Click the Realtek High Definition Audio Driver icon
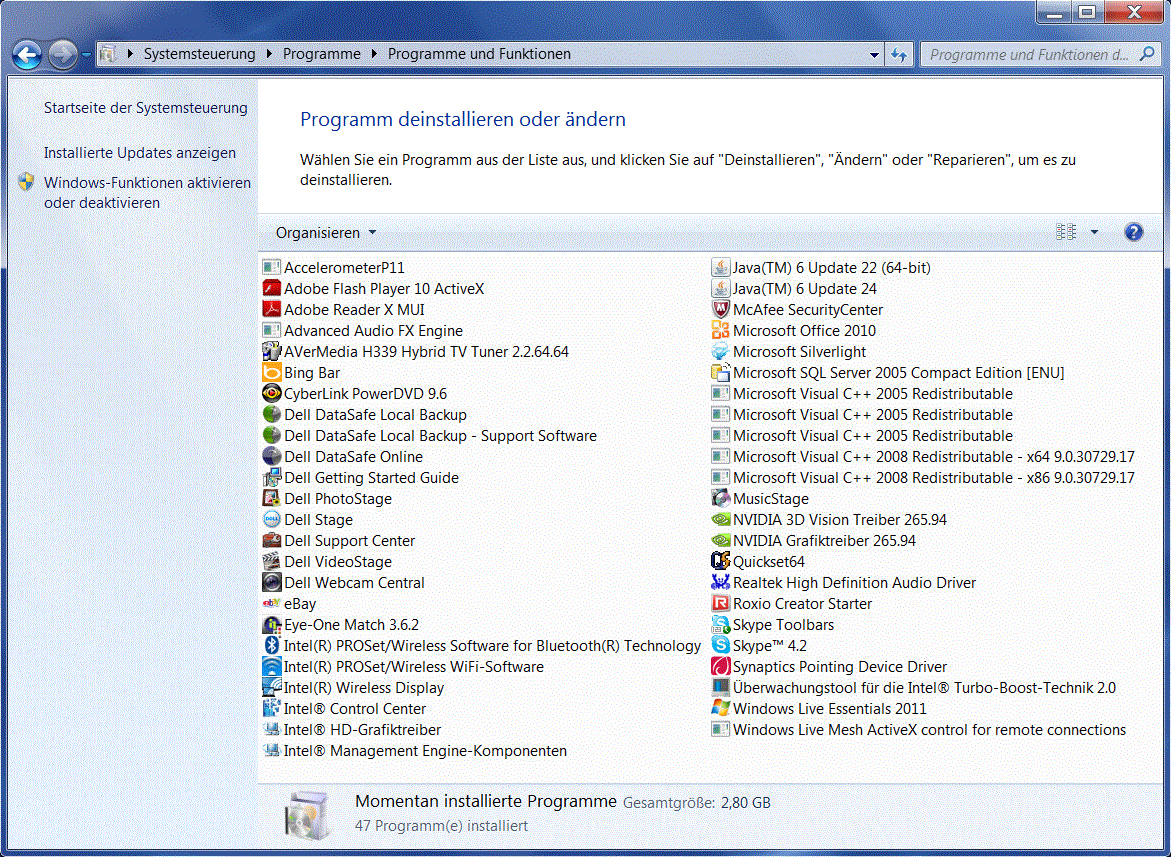 tap(720, 582)
